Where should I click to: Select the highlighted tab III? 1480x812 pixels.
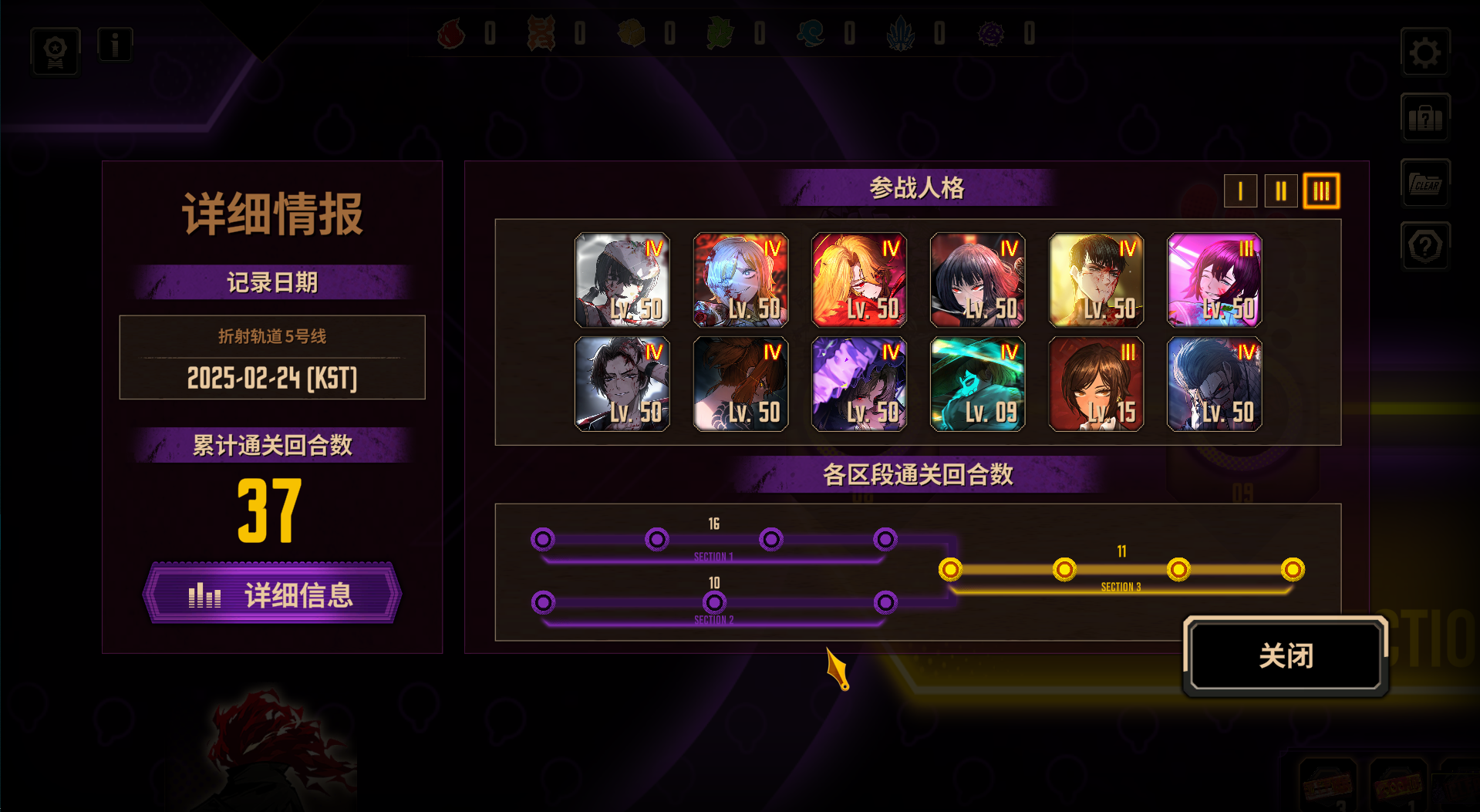pos(1321,190)
